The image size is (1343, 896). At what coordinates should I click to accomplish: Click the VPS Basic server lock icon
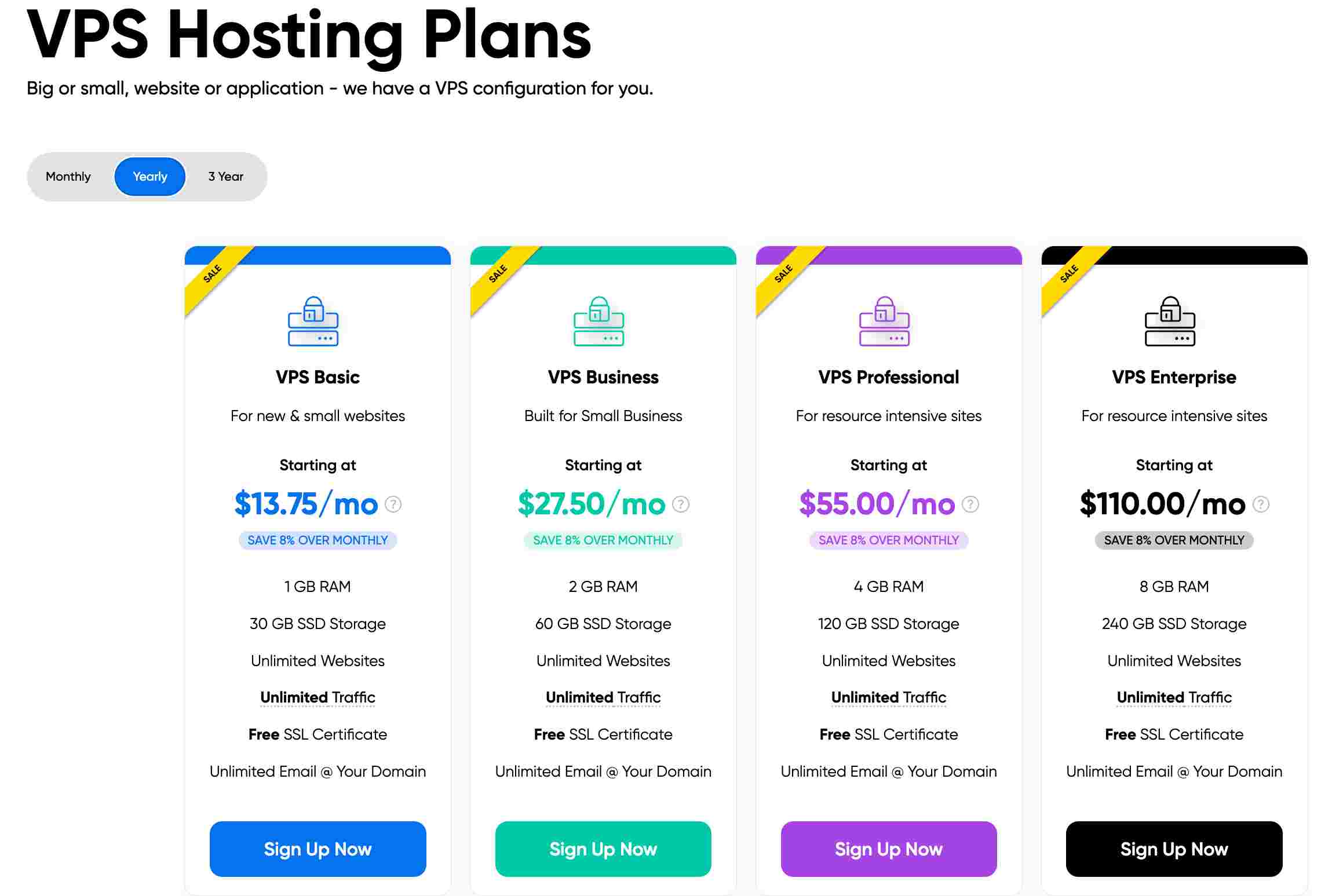pos(313,321)
